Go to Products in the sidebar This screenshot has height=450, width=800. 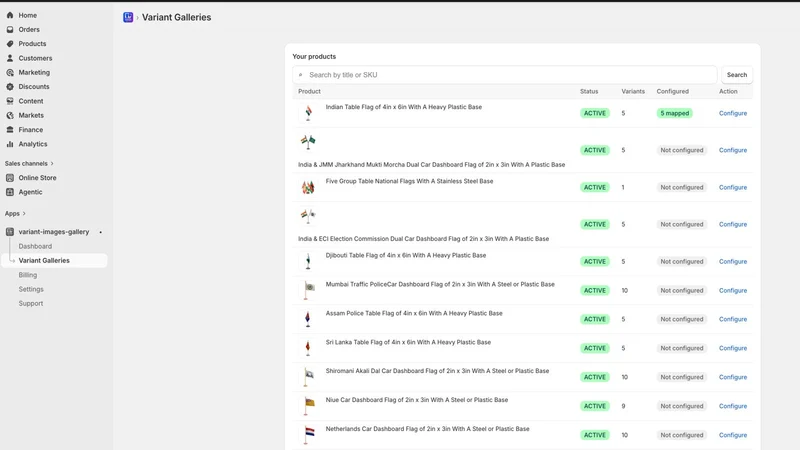32,44
